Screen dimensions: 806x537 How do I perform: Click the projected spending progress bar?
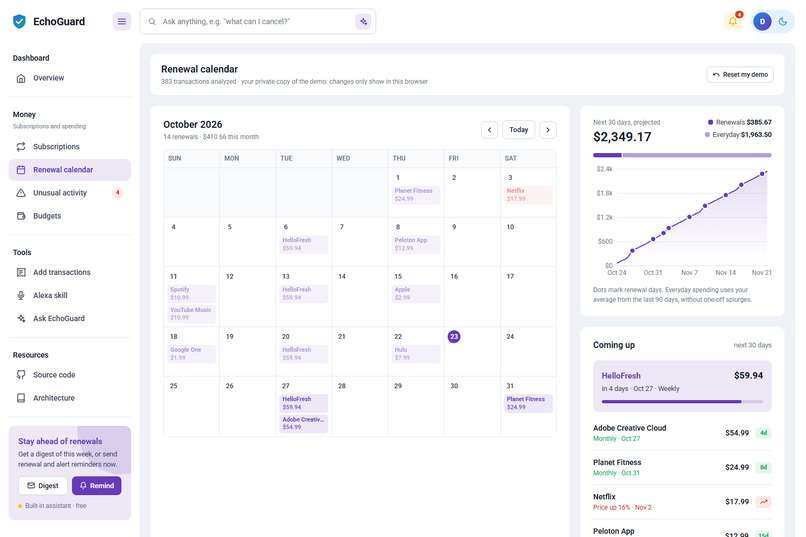(682, 155)
